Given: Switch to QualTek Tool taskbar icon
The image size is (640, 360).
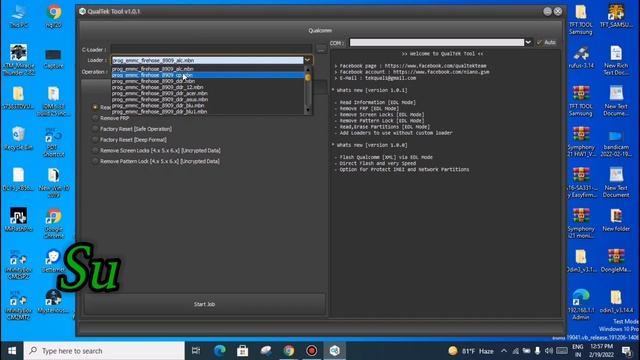Looking at the screenshot, I should coord(334,351).
